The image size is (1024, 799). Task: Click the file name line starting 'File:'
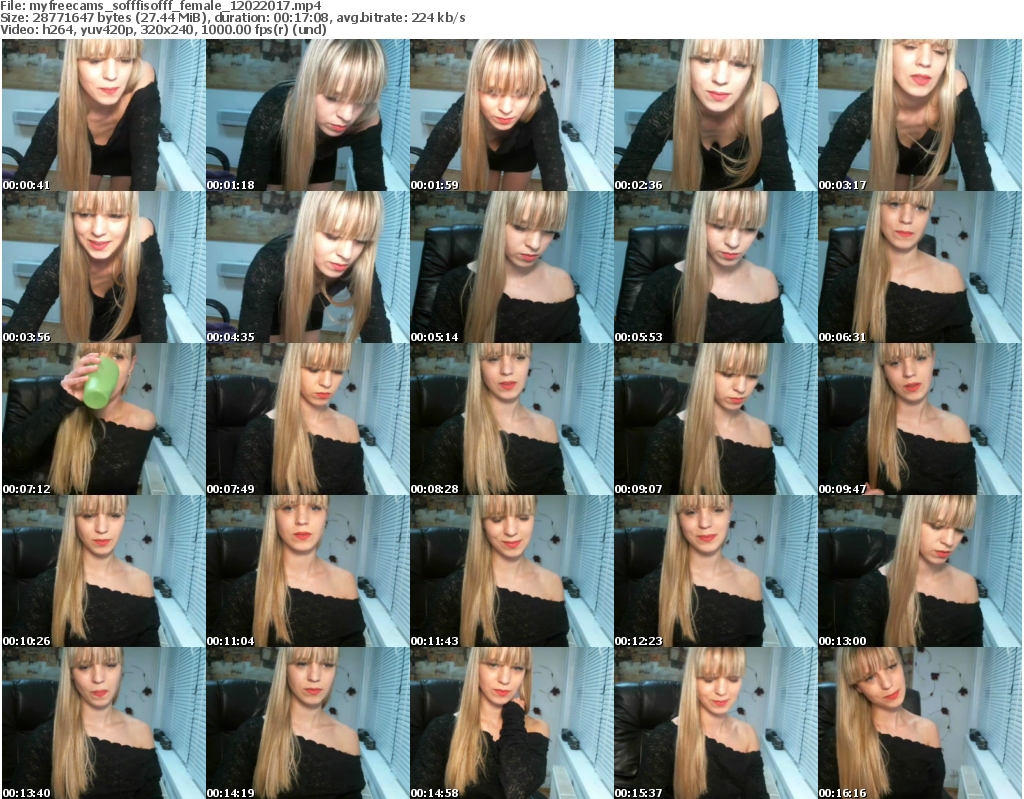click(x=161, y=6)
